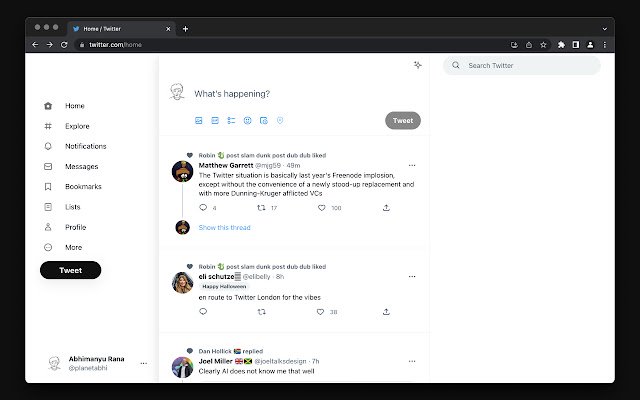The image size is (640, 400).
Task: Click the Happy Halloween label
Action: coord(224,287)
